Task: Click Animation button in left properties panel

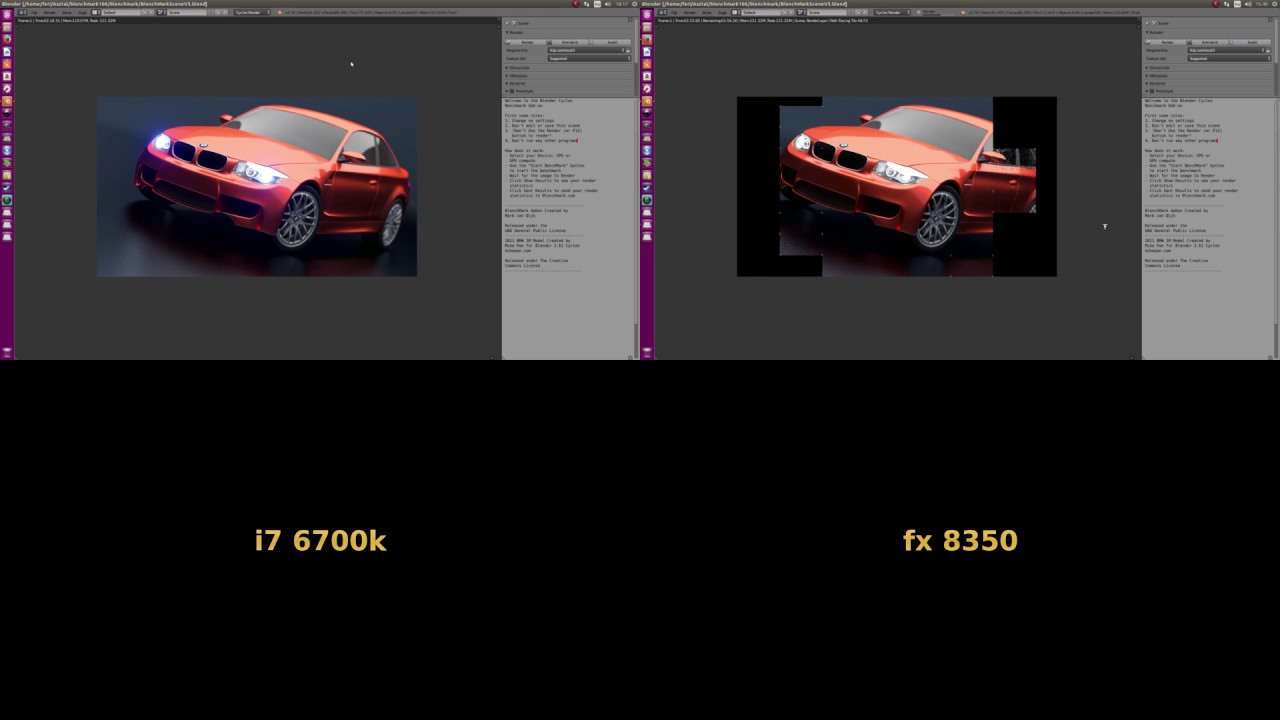Action: tap(568, 42)
